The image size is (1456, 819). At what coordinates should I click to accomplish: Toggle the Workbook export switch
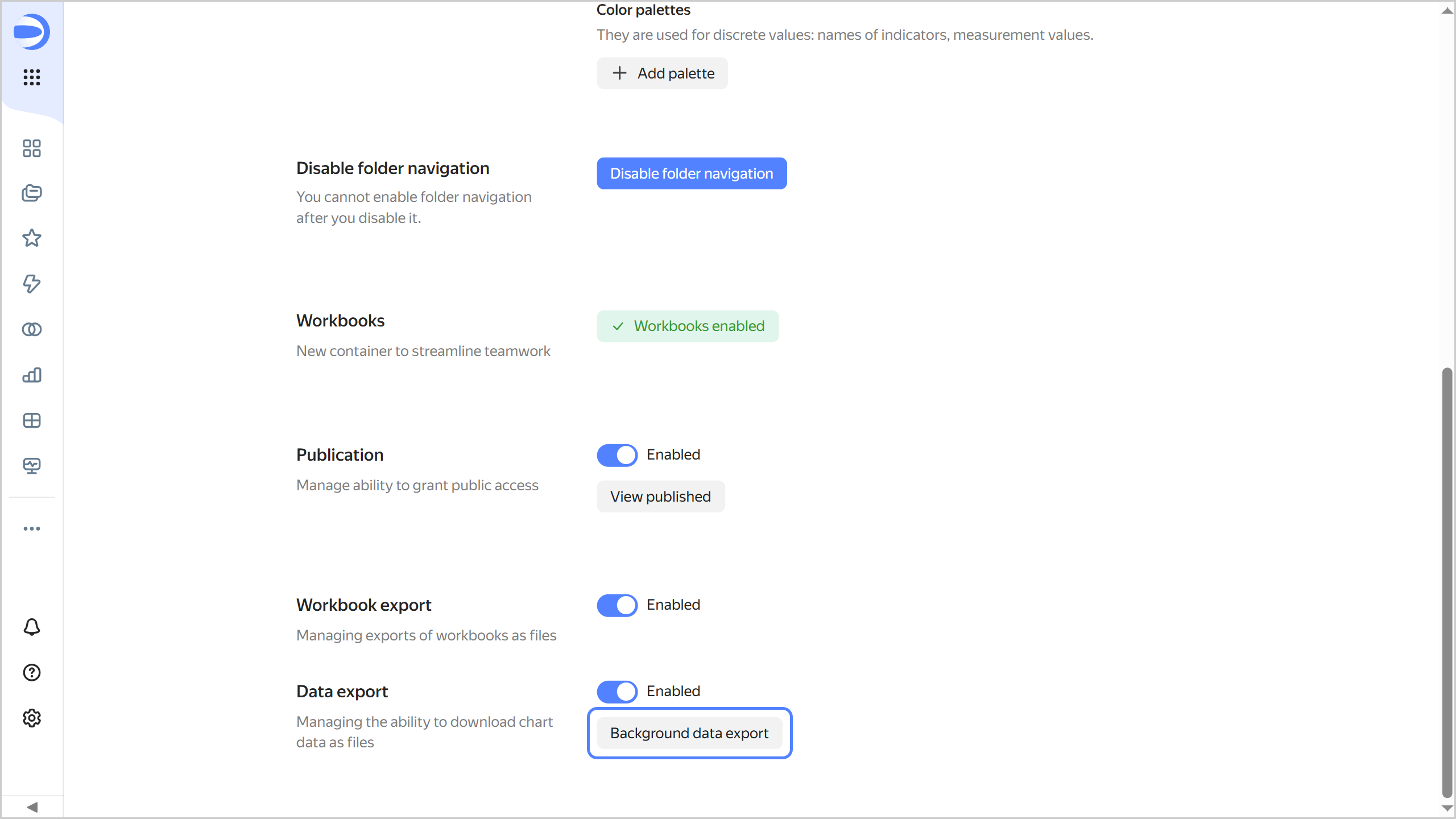click(617, 605)
